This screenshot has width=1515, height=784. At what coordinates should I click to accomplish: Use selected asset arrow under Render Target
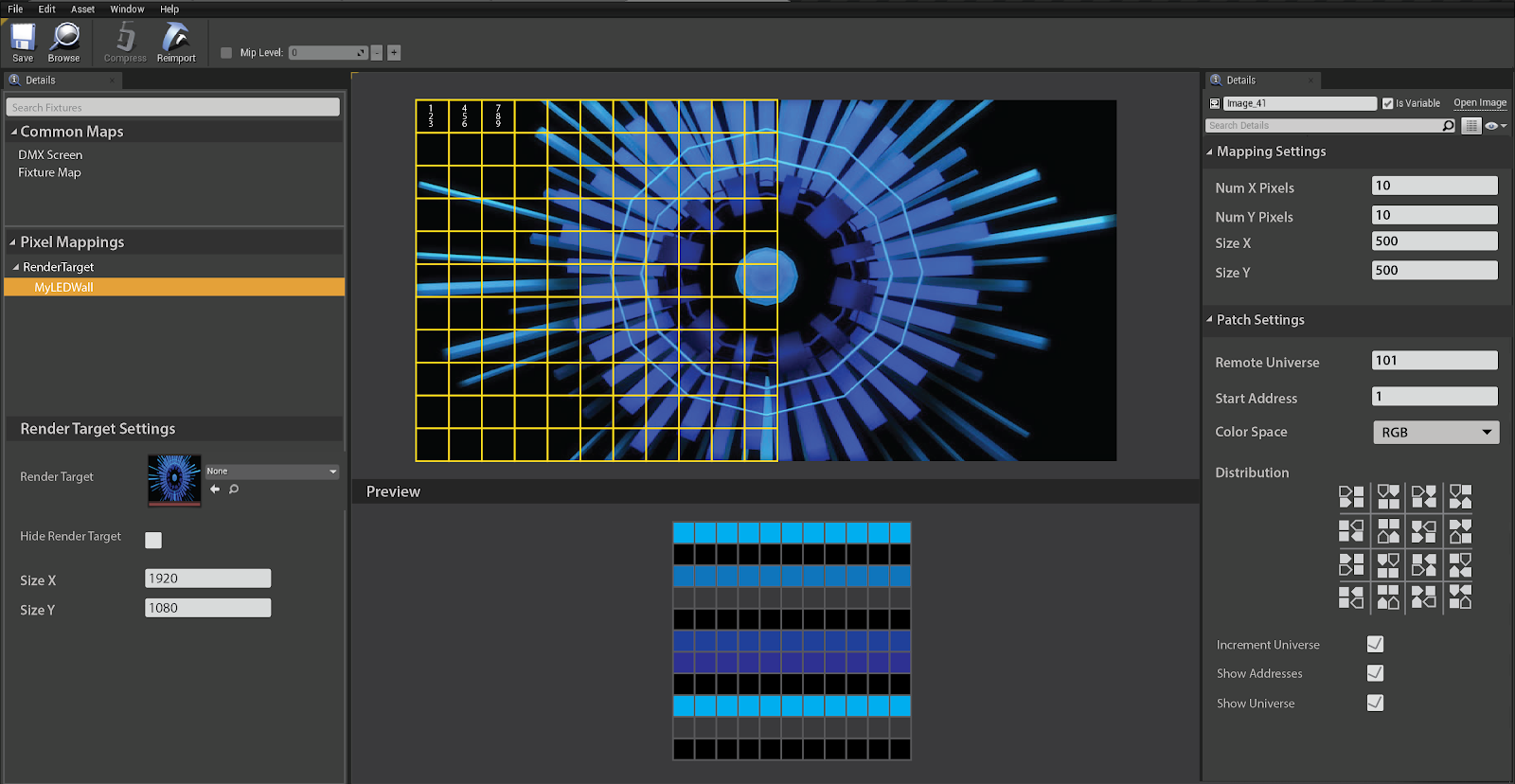click(x=215, y=490)
